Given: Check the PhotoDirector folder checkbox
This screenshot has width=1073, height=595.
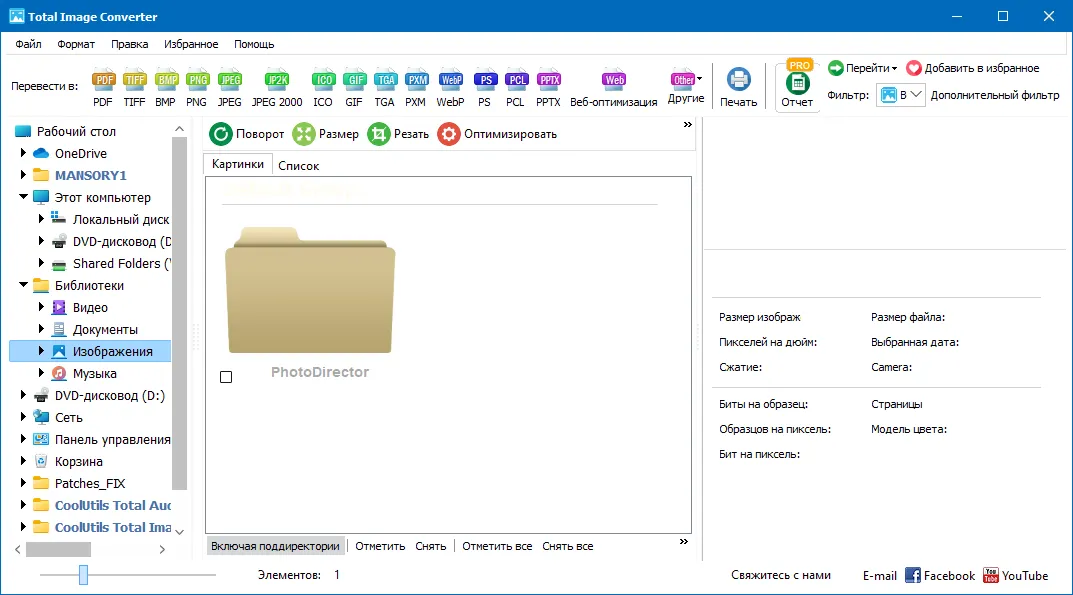Looking at the screenshot, I should tap(227, 377).
